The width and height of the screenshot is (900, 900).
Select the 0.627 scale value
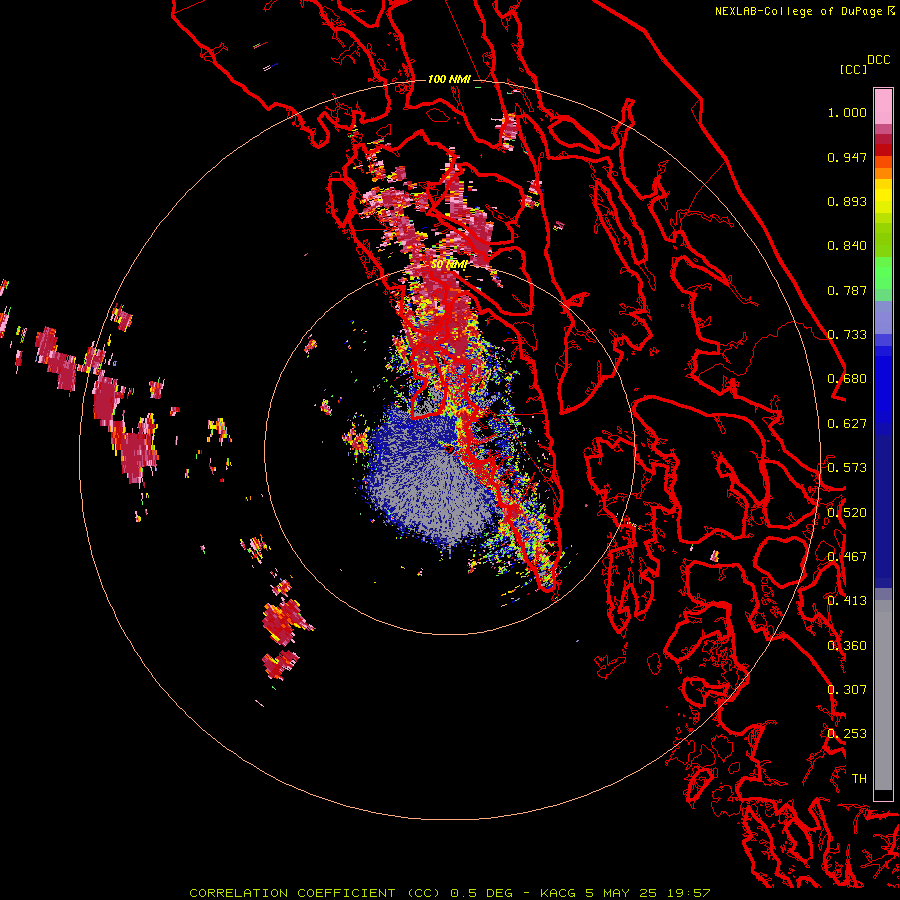847,424
